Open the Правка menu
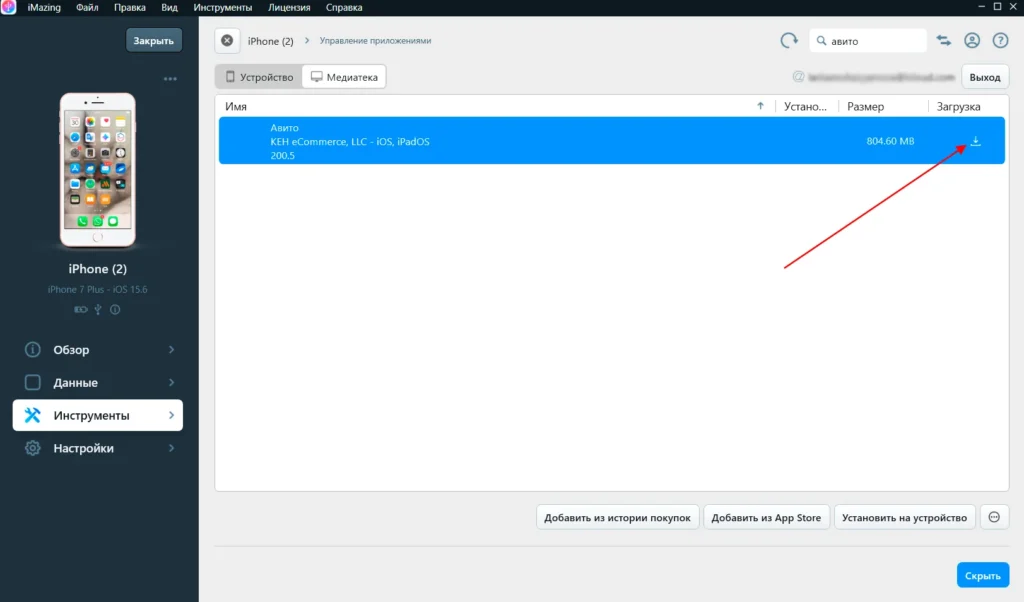Image resolution: width=1024 pixels, height=602 pixels. tap(129, 7)
